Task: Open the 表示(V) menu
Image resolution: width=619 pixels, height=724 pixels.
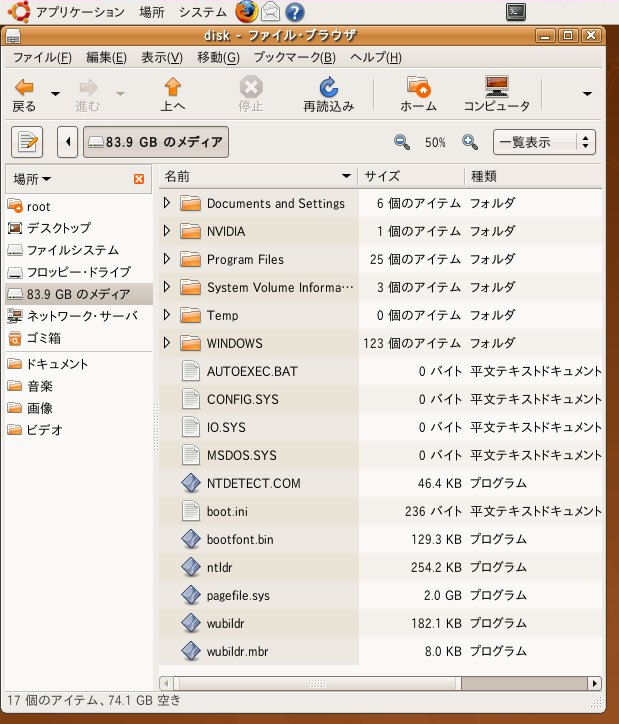Action: click(x=162, y=57)
